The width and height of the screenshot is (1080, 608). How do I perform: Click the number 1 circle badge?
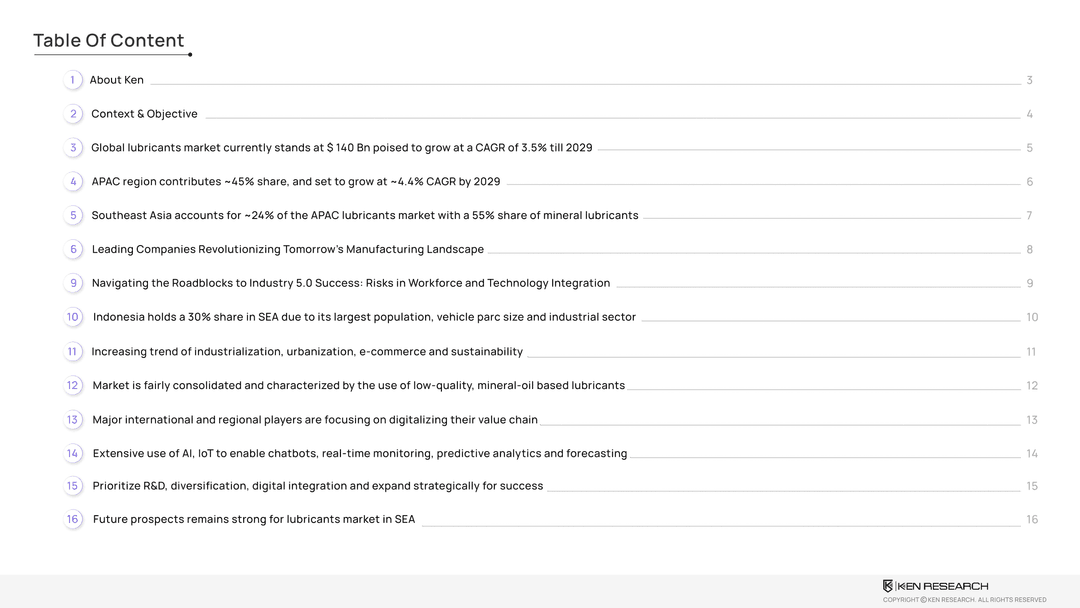coord(72,80)
